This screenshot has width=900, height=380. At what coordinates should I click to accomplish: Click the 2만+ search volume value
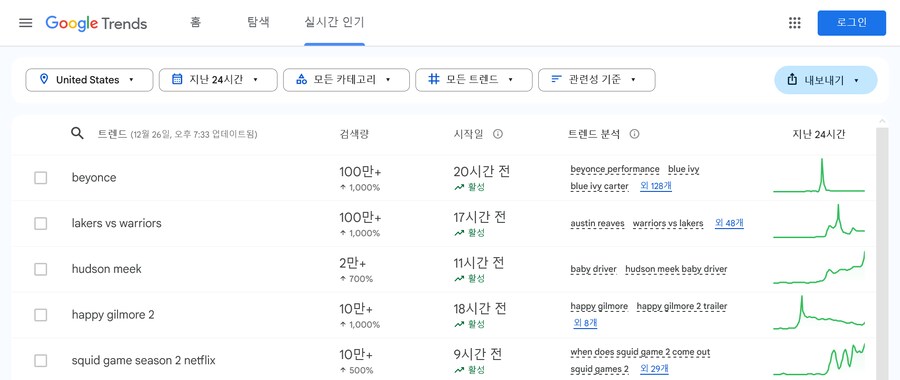pyautogui.click(x=352, y=263)
